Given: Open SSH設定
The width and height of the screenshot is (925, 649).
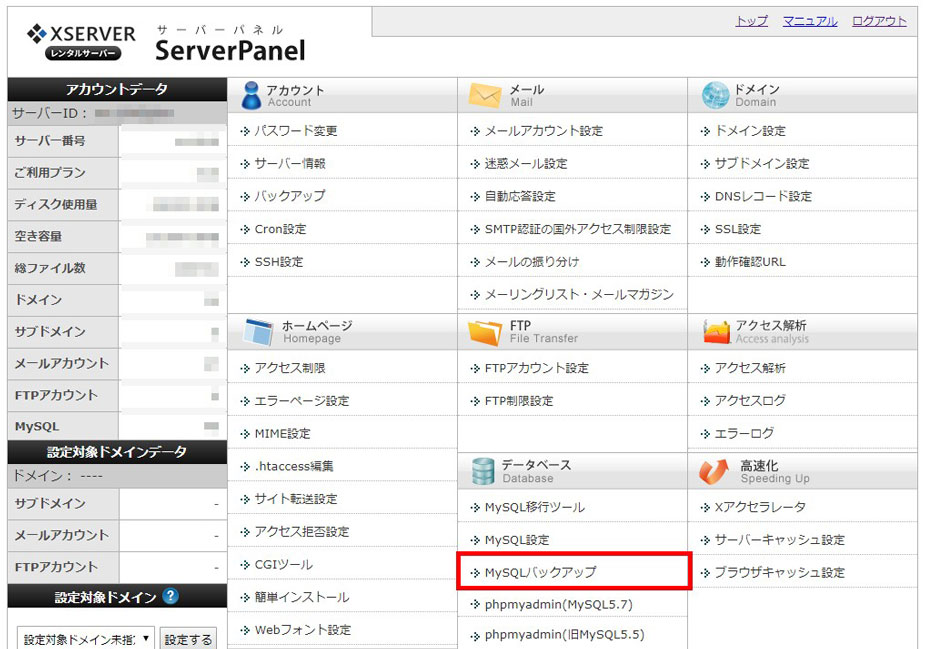Looking at the screenshot, I should point(278,261).
